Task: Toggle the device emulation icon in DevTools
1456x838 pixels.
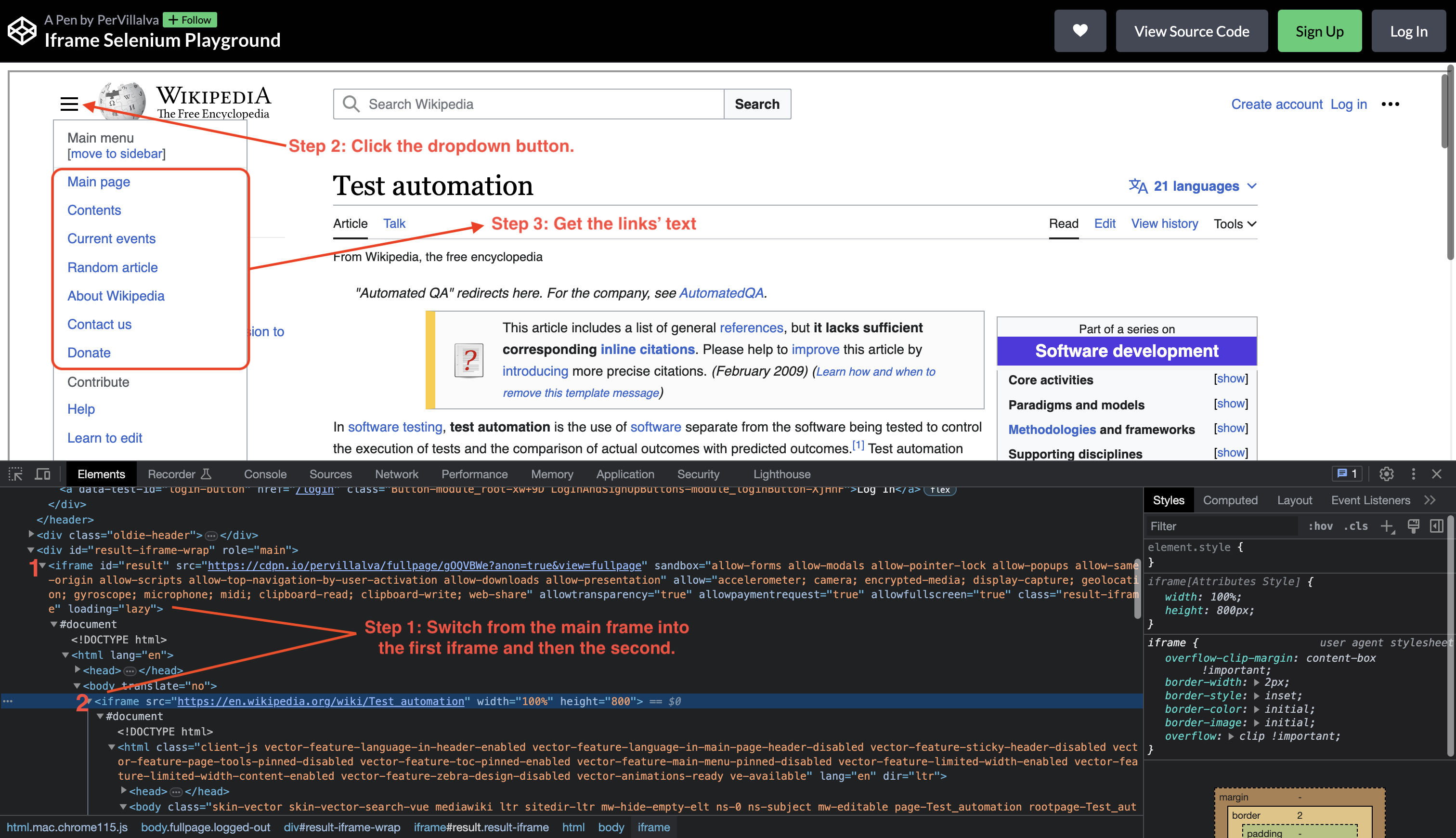Action: (41, 474)
